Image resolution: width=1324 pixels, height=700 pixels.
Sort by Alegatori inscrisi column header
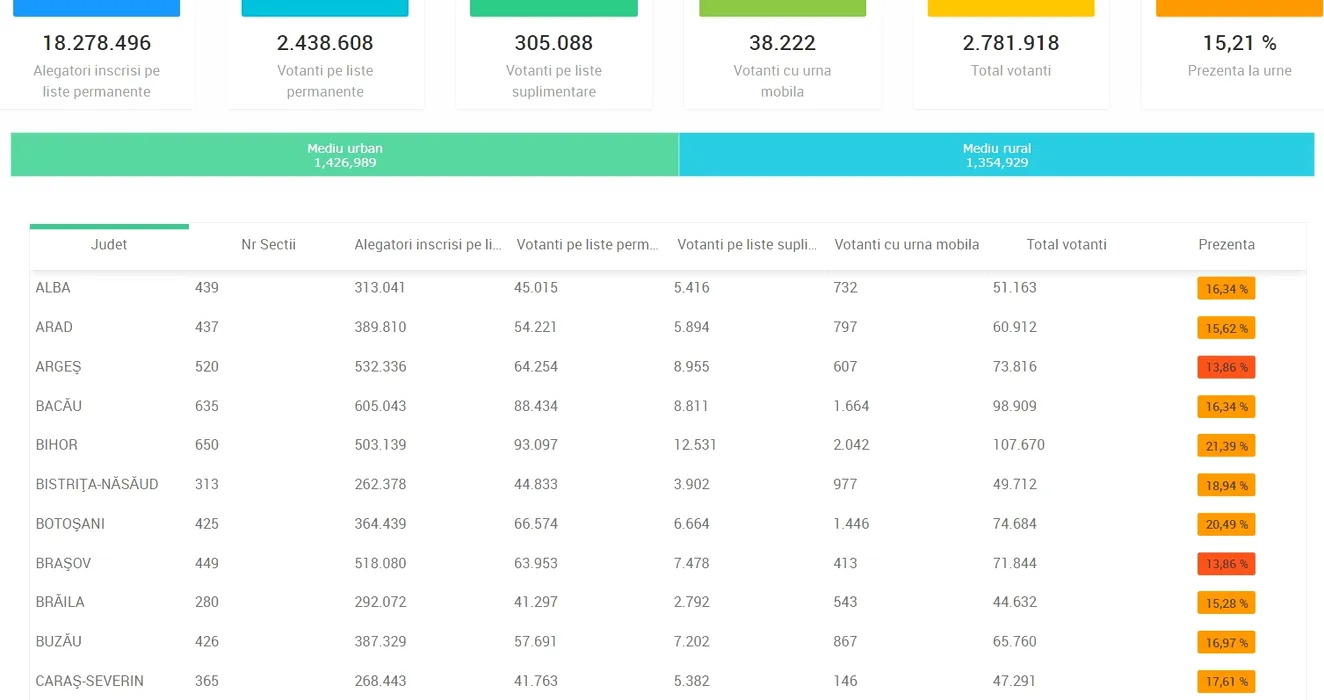point(428,245)
